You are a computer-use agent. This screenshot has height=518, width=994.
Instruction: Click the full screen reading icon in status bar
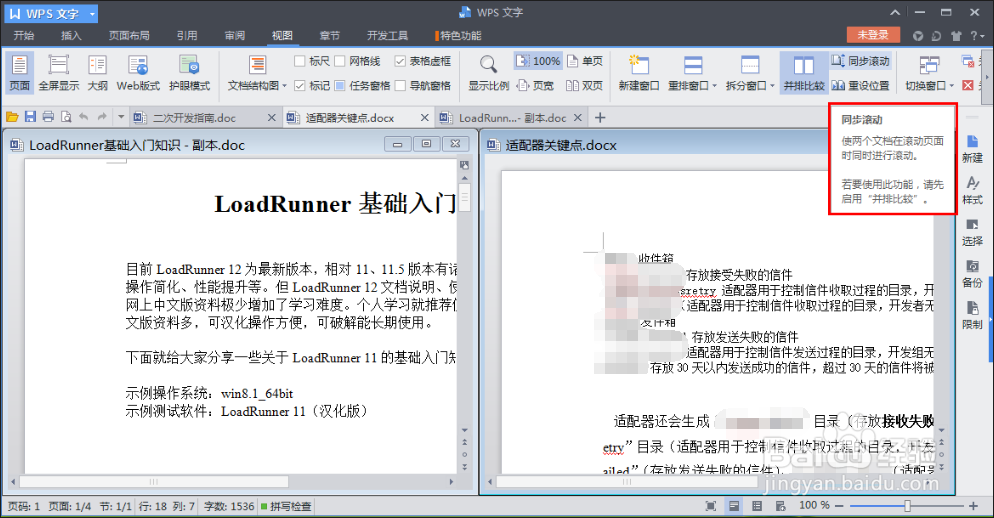(x=711, y=506)
